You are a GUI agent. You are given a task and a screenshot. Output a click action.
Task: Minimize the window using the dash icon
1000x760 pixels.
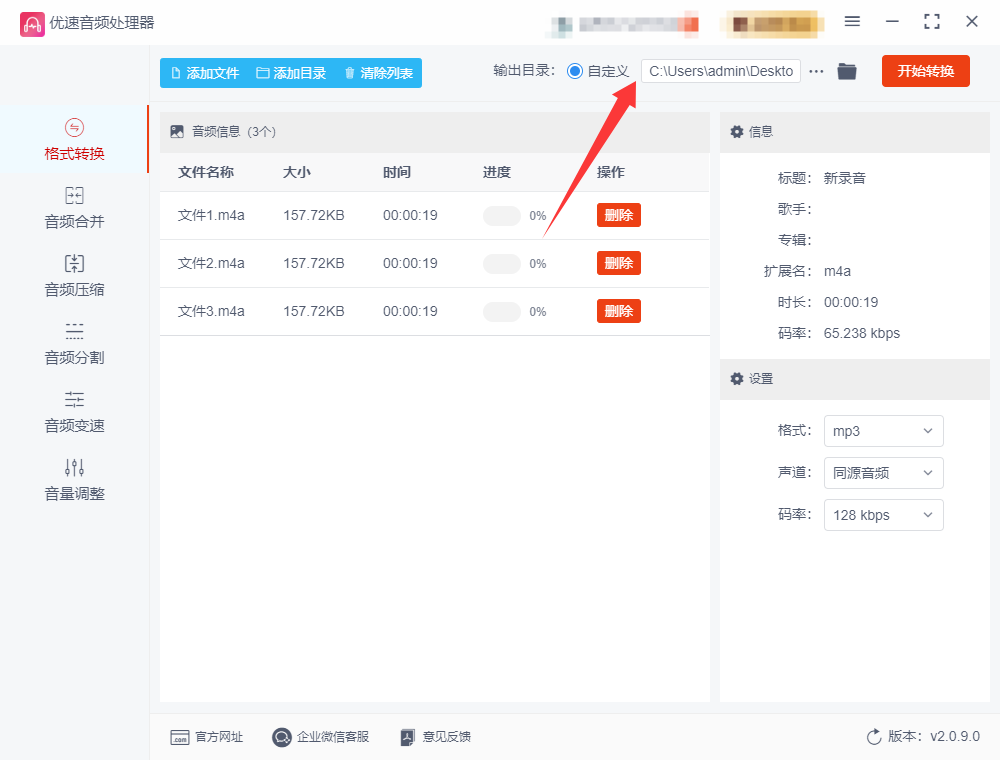point(892,22)
